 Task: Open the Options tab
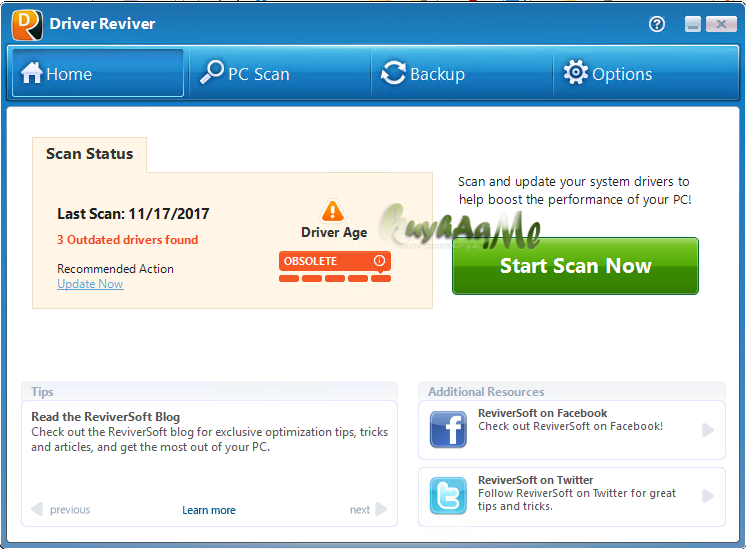click(645, 73)
